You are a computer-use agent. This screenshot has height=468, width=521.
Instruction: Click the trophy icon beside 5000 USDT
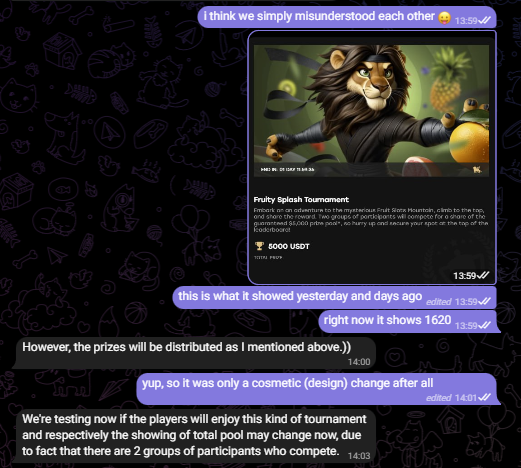259,246
